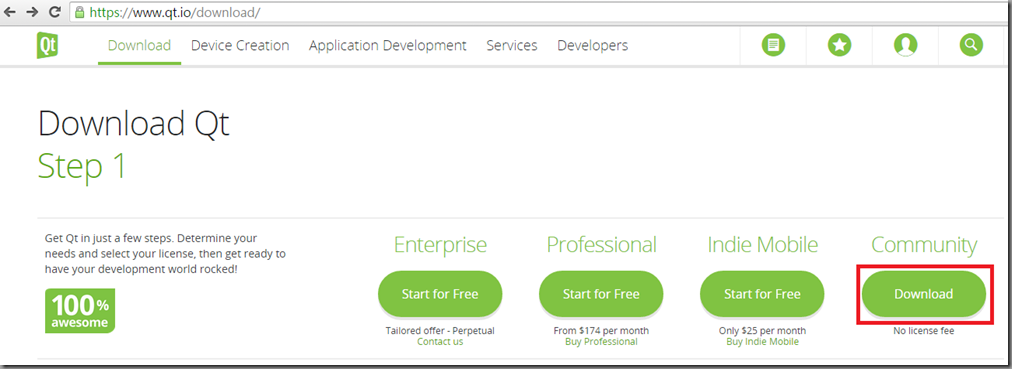Click Community Download button
1012x369 pixels.
[x=924, y=294]
